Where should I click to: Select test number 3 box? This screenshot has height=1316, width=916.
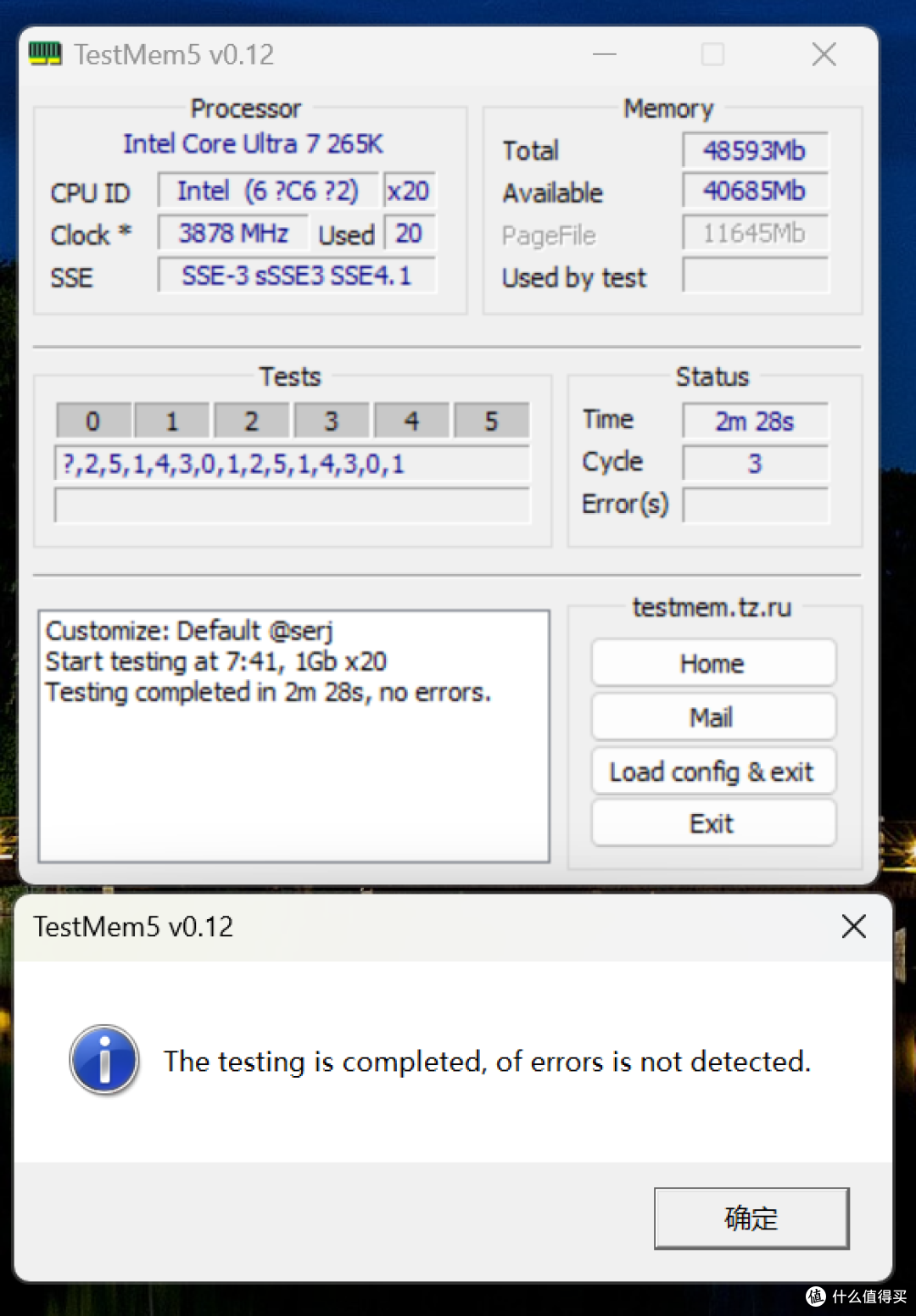coord(332,421)
